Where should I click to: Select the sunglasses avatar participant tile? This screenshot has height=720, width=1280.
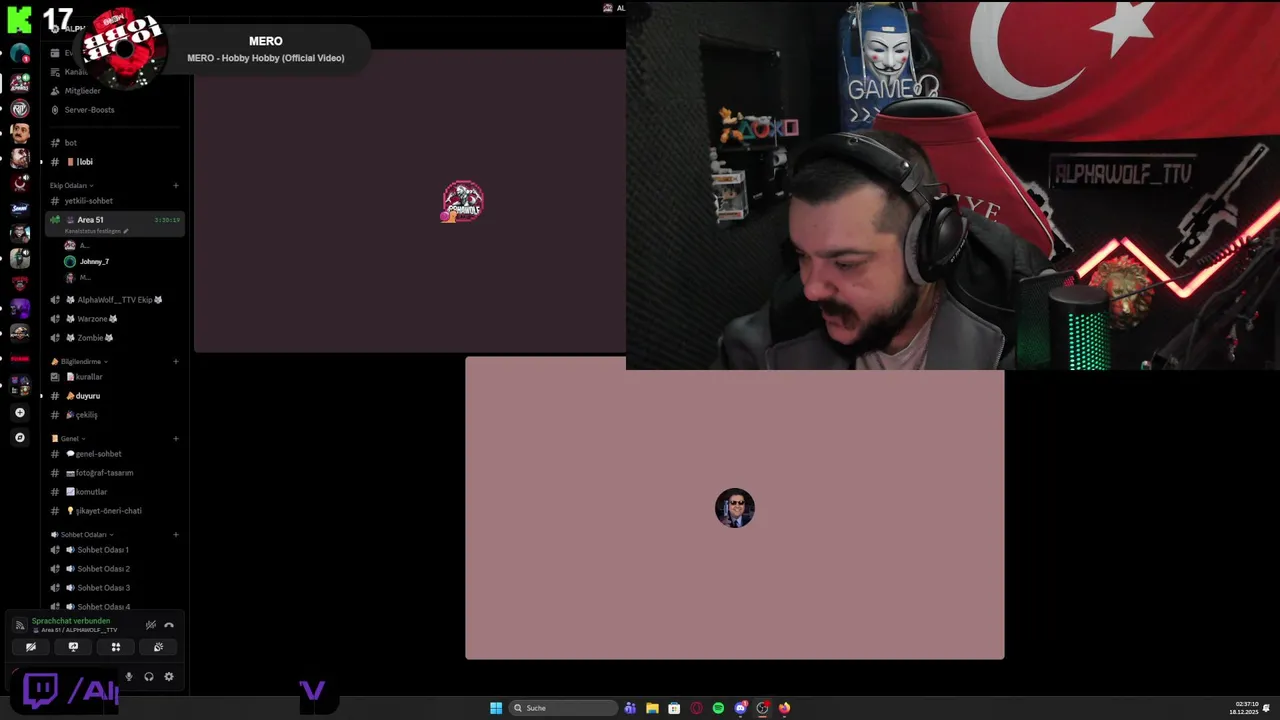tap(735, 508)
